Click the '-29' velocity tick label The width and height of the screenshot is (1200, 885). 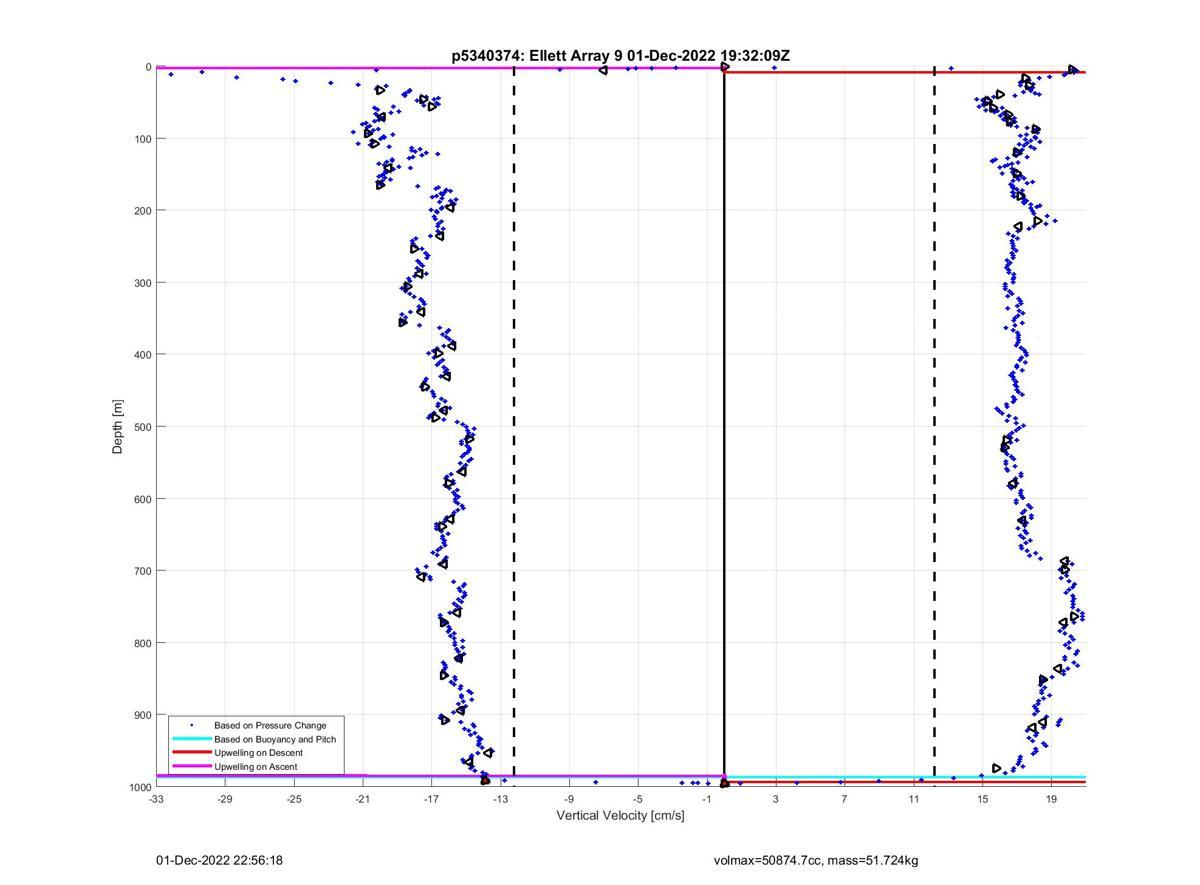225,799
